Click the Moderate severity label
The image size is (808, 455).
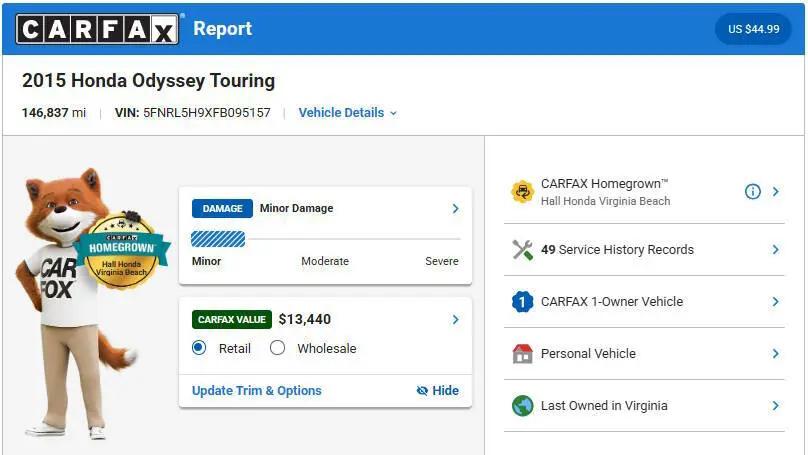(325, 261)
